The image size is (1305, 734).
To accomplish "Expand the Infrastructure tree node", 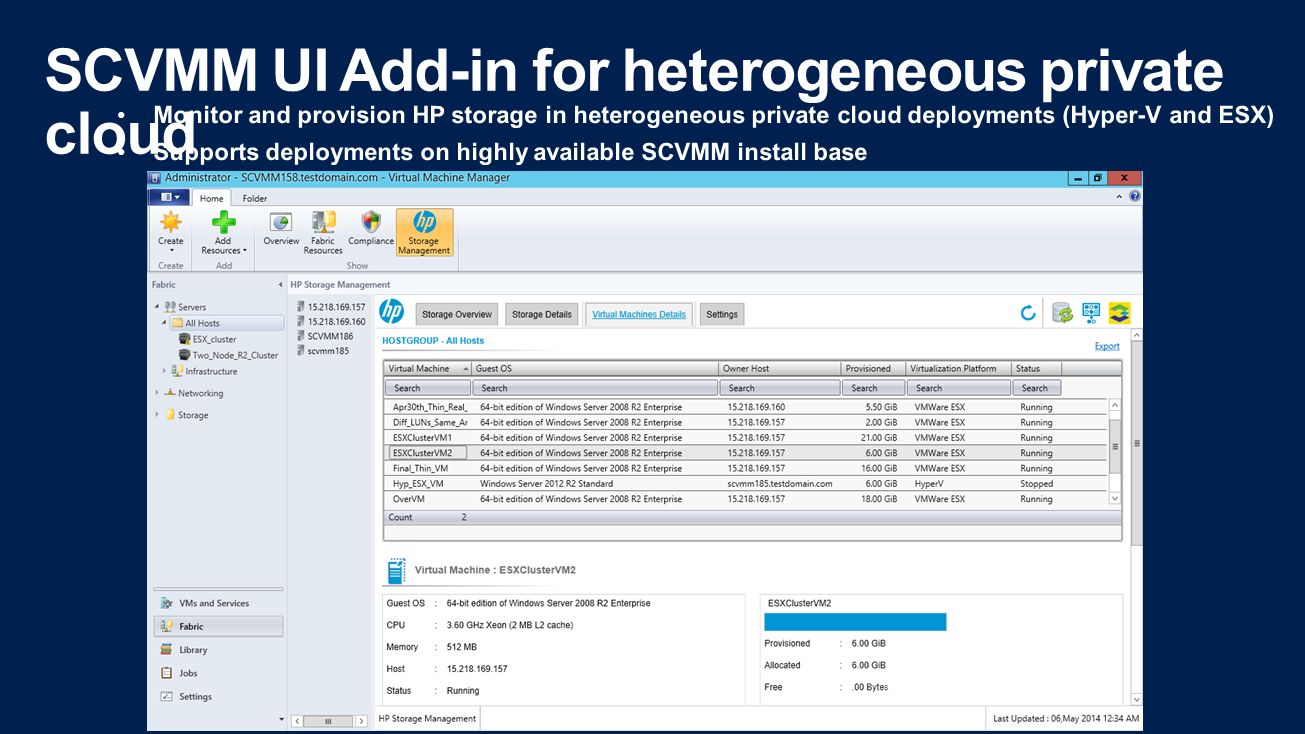I will (x=164, y=371).
